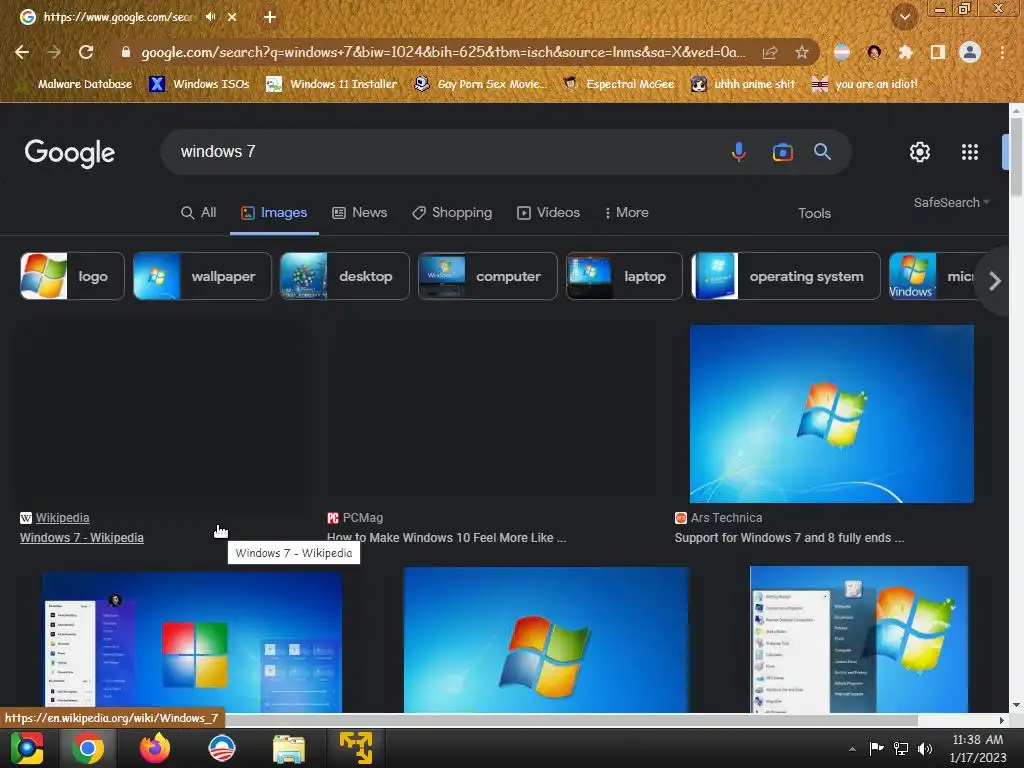This screenshot has height=768, width=1024.
Task: Launch Firefox from the taskbar
Action: [x=155, y=748]
